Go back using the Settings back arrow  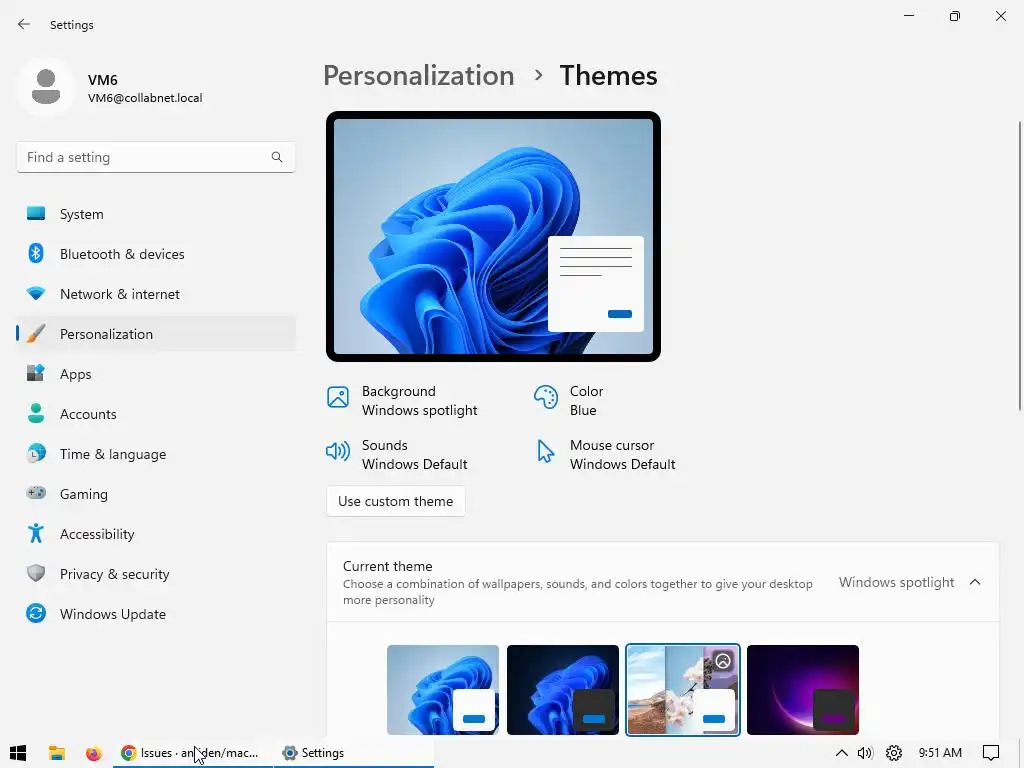tap(24, 24)
